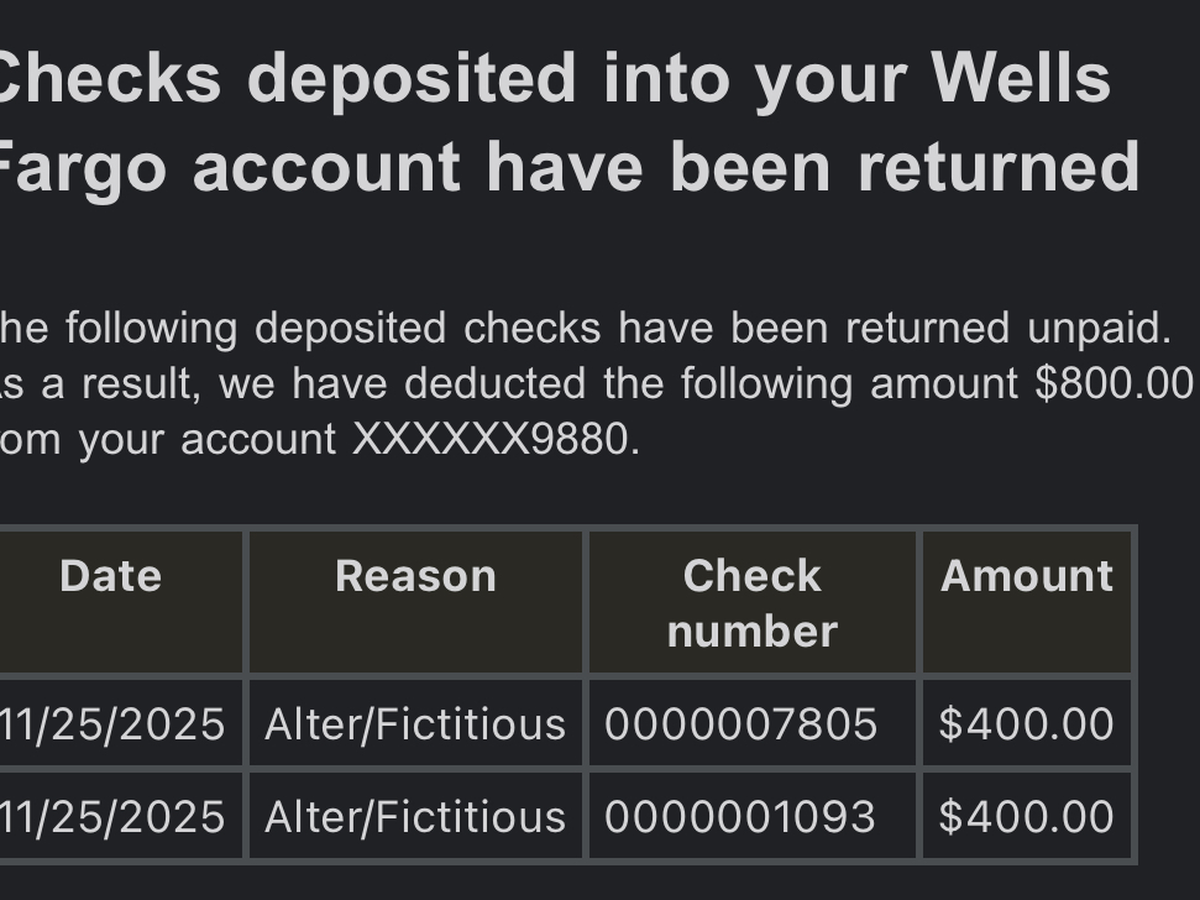Click the Date column header
Image resolution: width=1200 pixels, height=900 pixels.
click(110, 576)
